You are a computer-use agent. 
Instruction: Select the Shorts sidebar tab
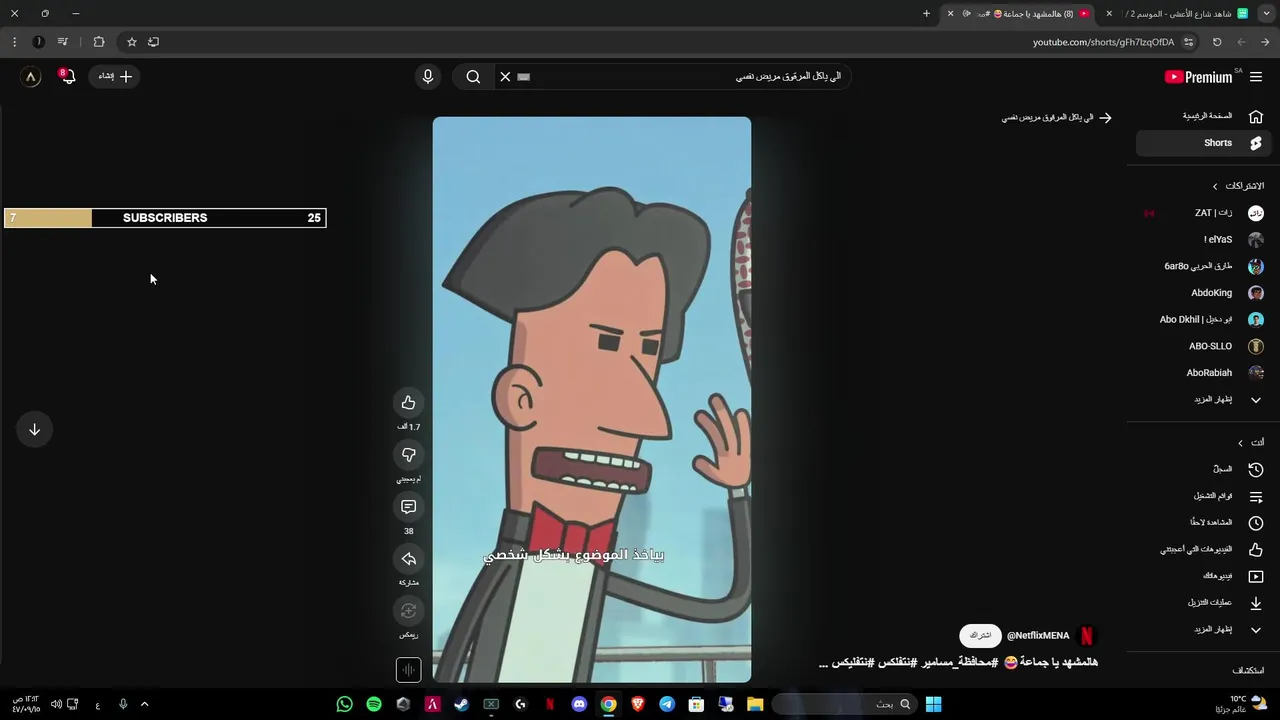tap(1203, 143)
